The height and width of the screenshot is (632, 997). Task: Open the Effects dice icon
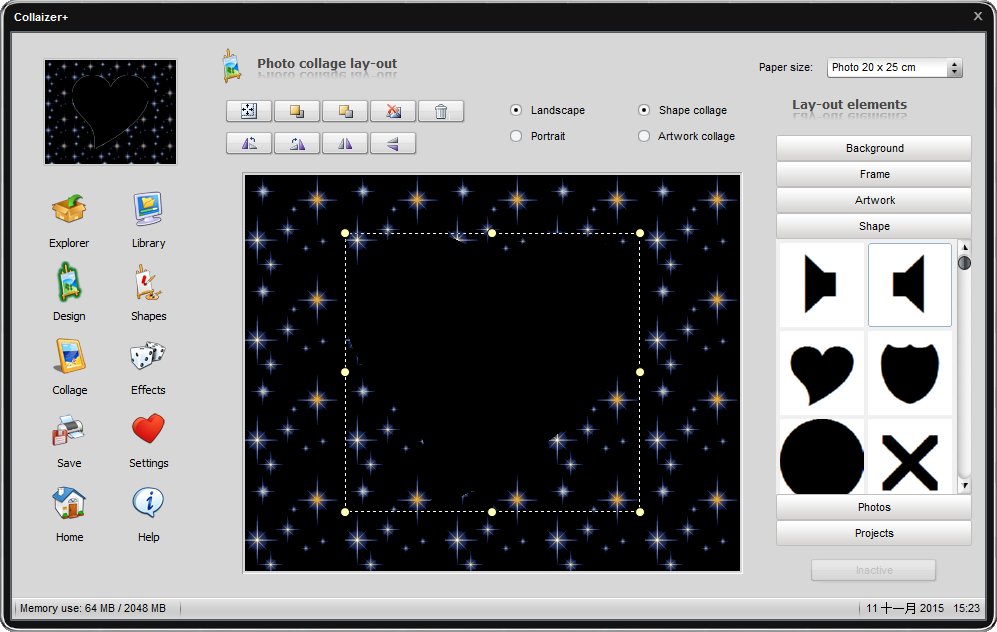pyautogui.click(x=148, y=358)
